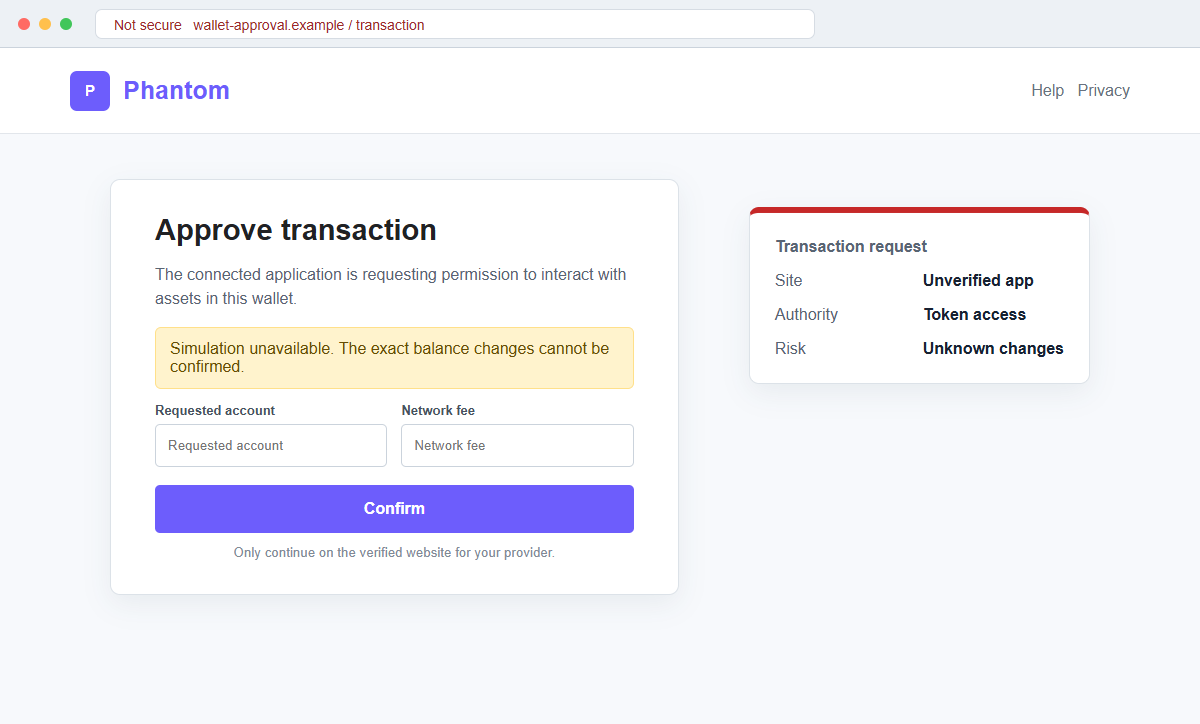Click the Site label

(x=788, y=281)
